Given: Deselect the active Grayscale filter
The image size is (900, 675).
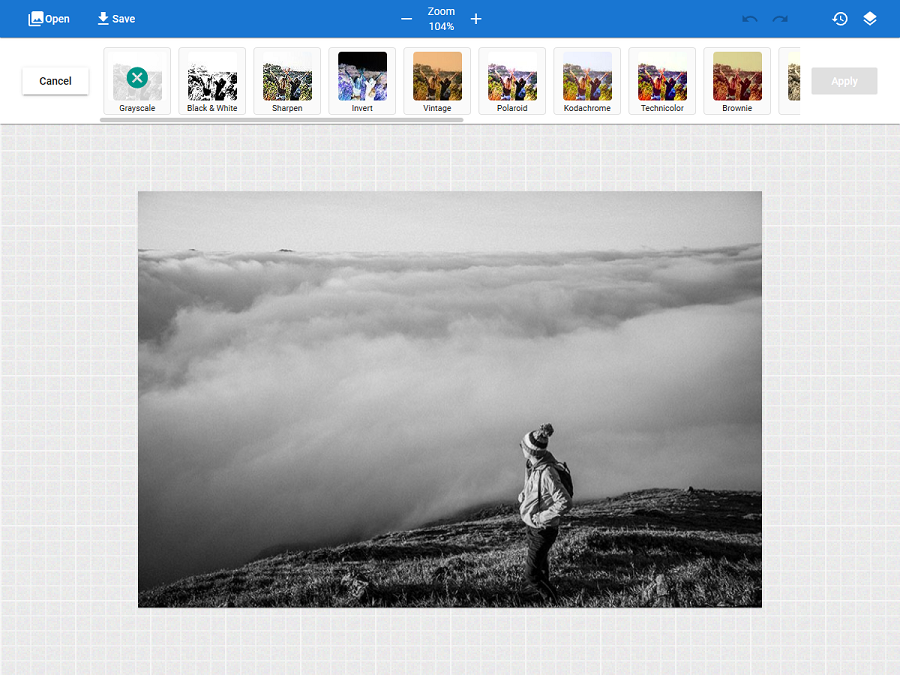Looking at the screenshot, I should 137,75.
